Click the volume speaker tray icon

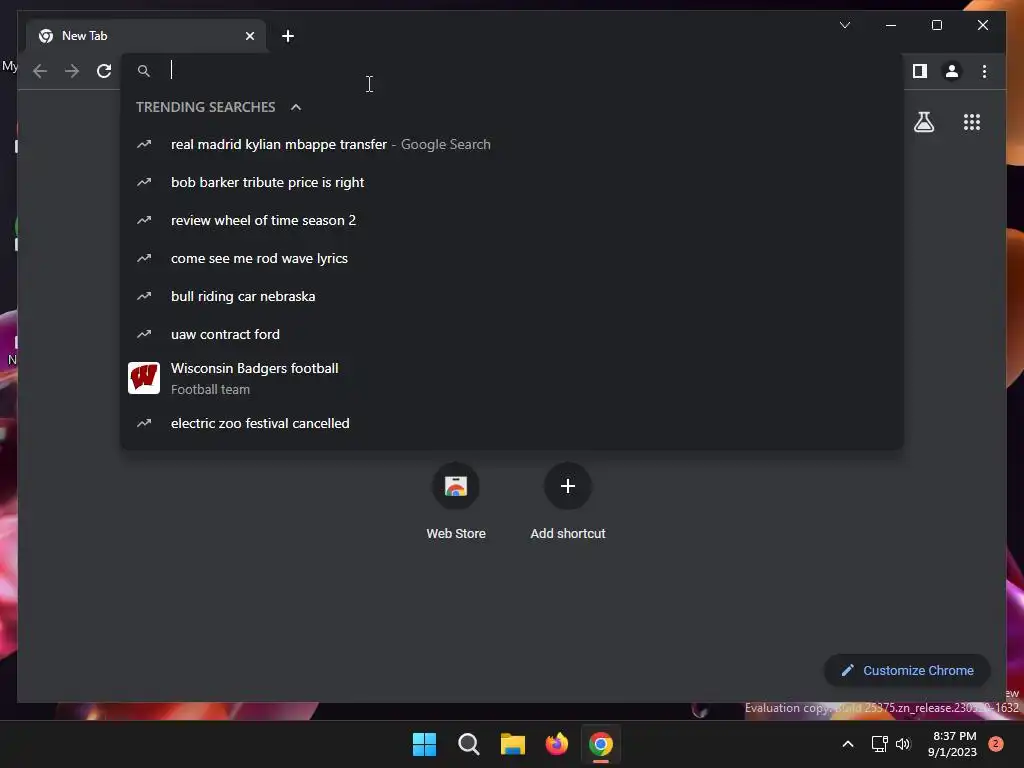coord(903,744)
